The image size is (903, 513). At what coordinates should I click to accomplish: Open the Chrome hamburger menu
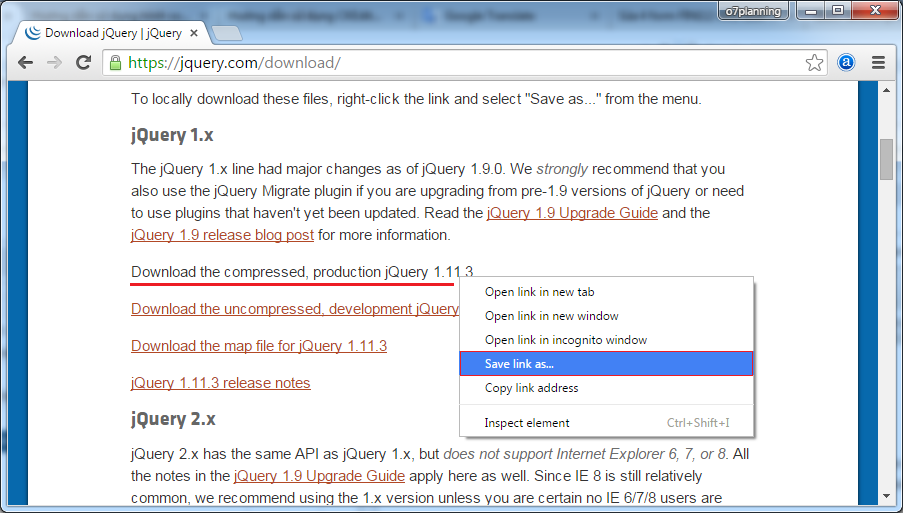pyautogui.click(x=878, y=62)
